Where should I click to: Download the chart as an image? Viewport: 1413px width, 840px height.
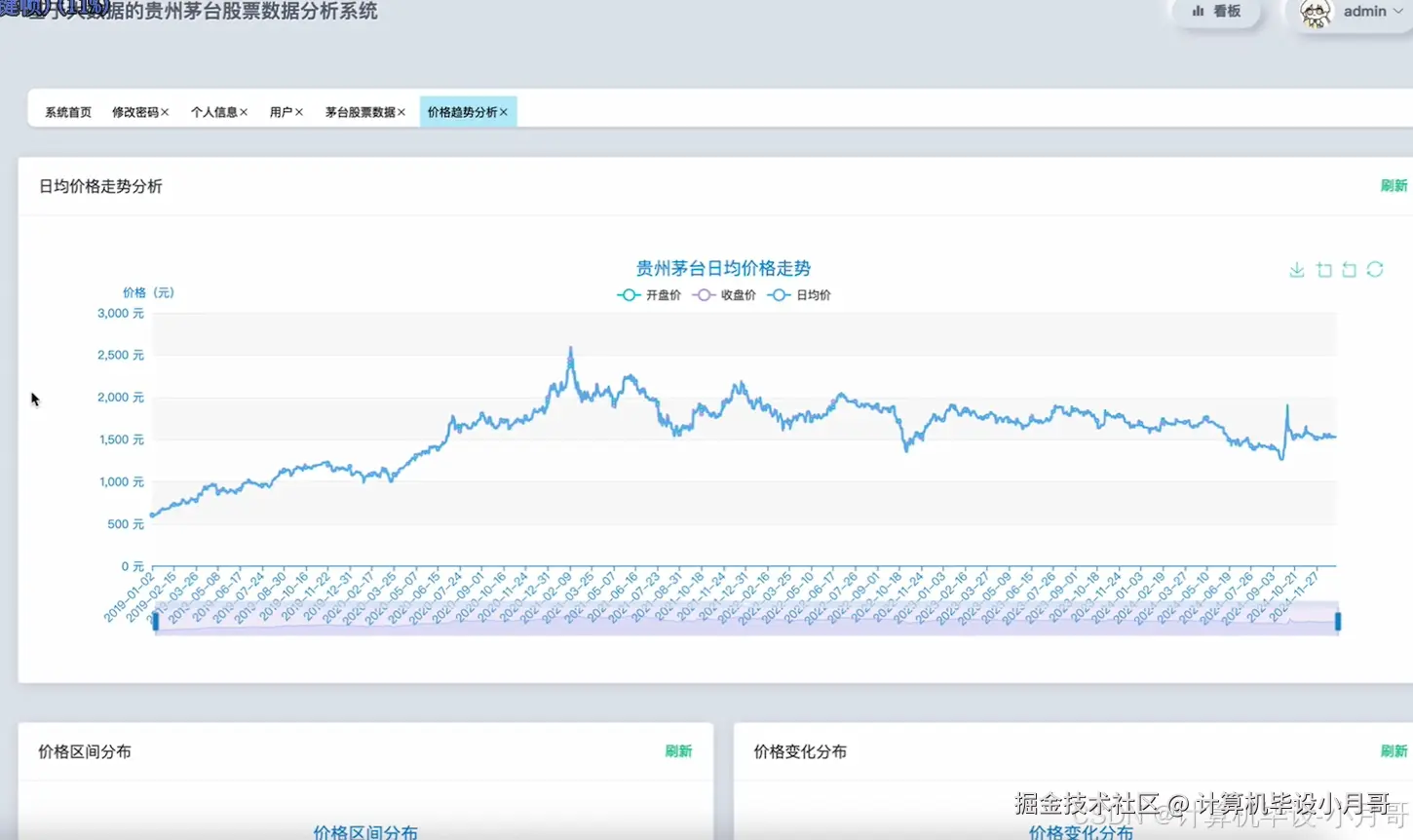click(1297, 269)
